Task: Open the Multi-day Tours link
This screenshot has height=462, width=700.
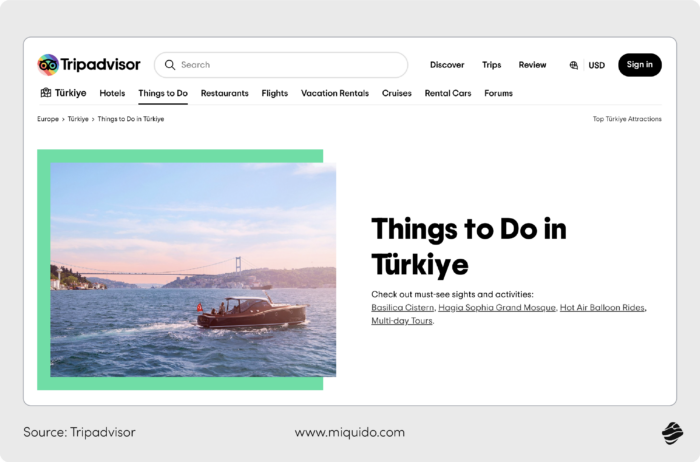Action: point(402,320)
